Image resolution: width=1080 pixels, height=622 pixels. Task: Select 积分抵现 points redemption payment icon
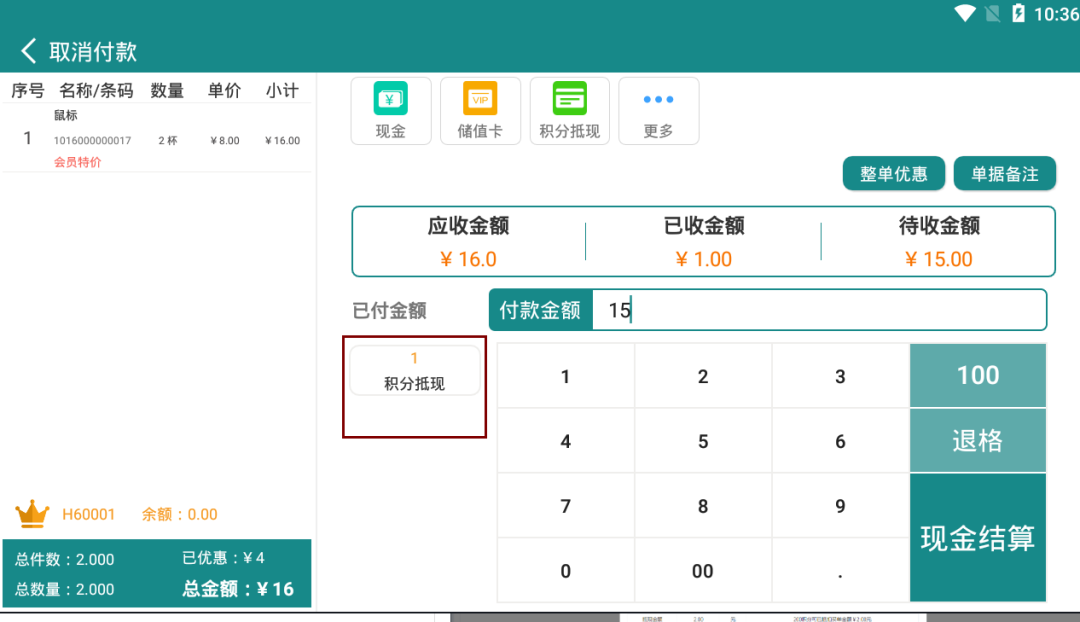[x=569, y=110]
